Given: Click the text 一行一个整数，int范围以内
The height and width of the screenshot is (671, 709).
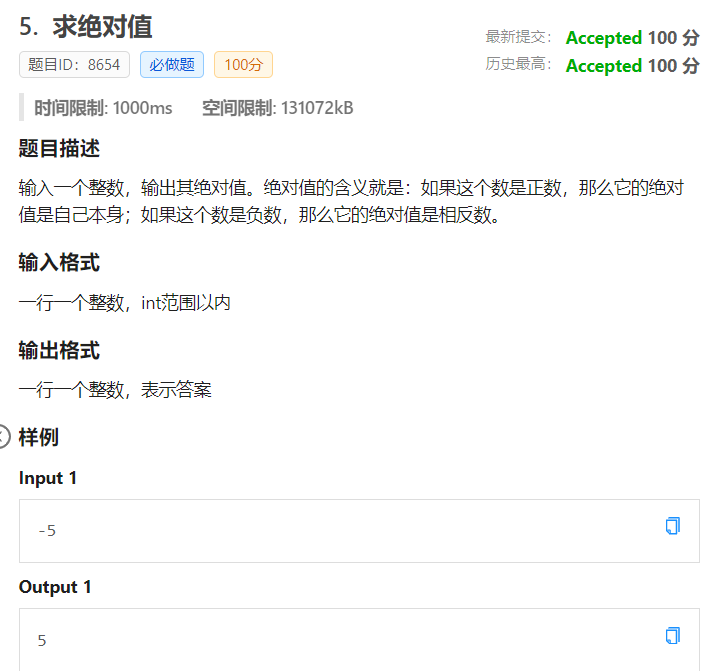Looking at the screenshot, I should tap(124, 302).
